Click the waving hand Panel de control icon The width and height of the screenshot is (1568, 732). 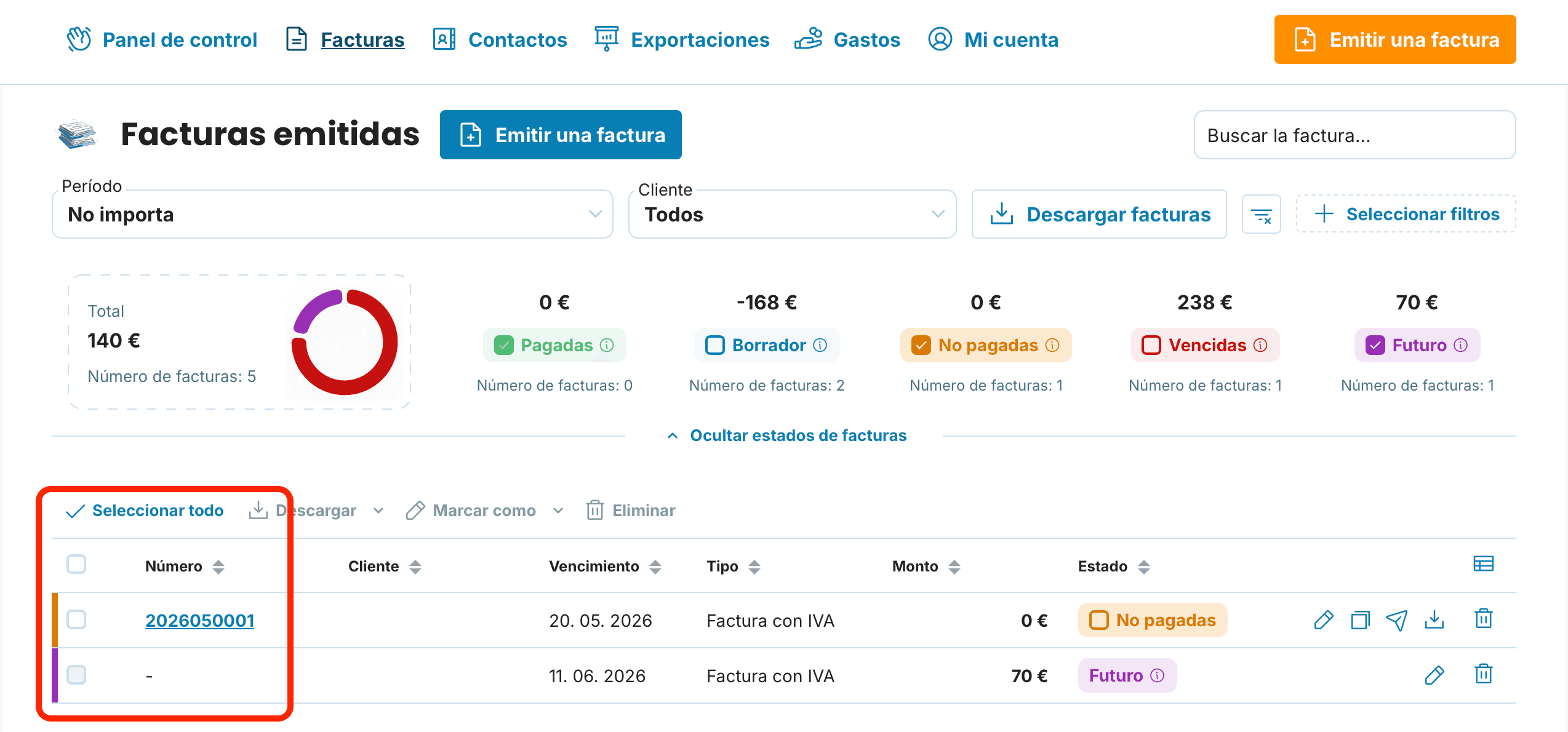click(79, 39)
